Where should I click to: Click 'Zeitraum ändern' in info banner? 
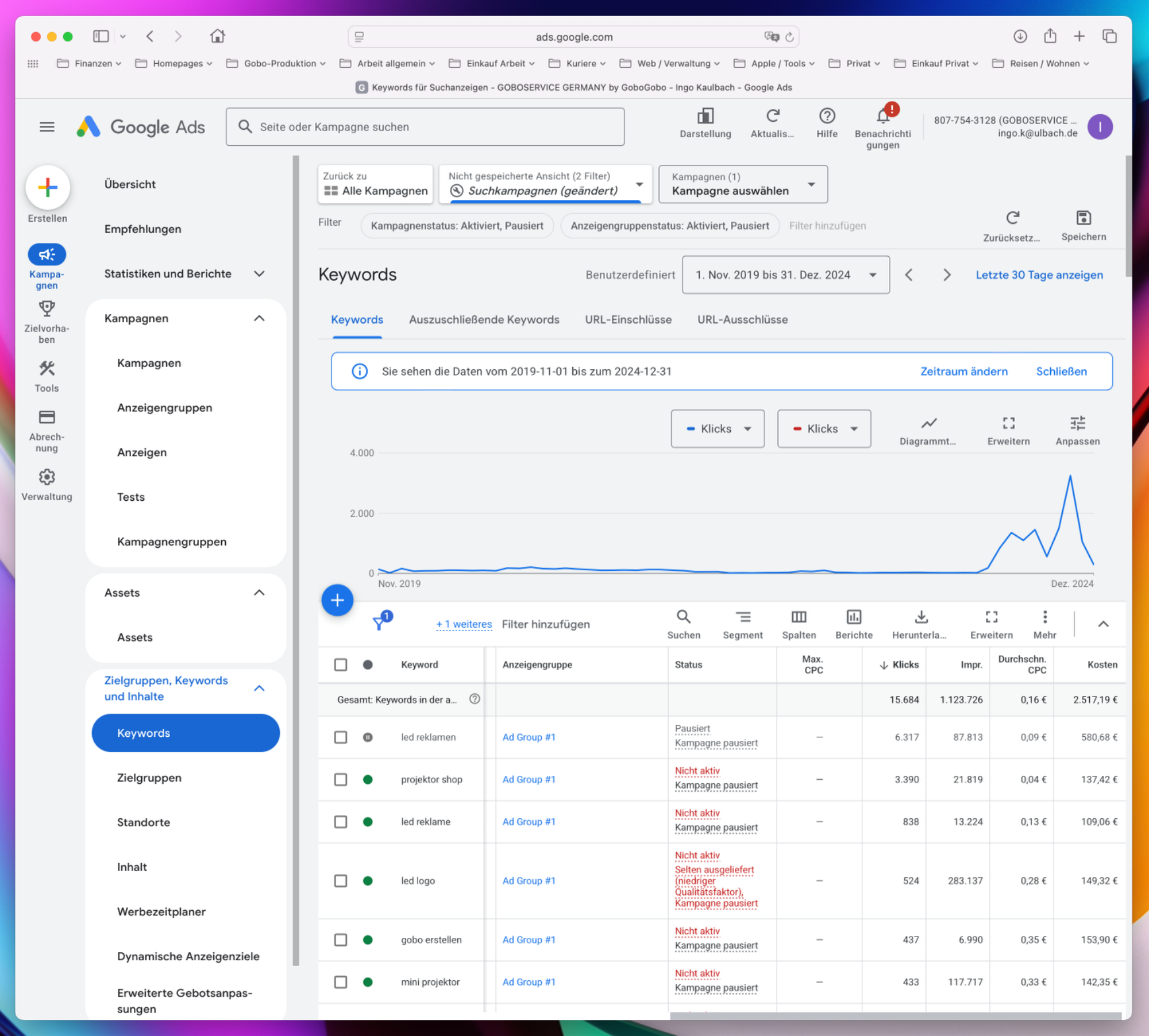coord(963,372)
